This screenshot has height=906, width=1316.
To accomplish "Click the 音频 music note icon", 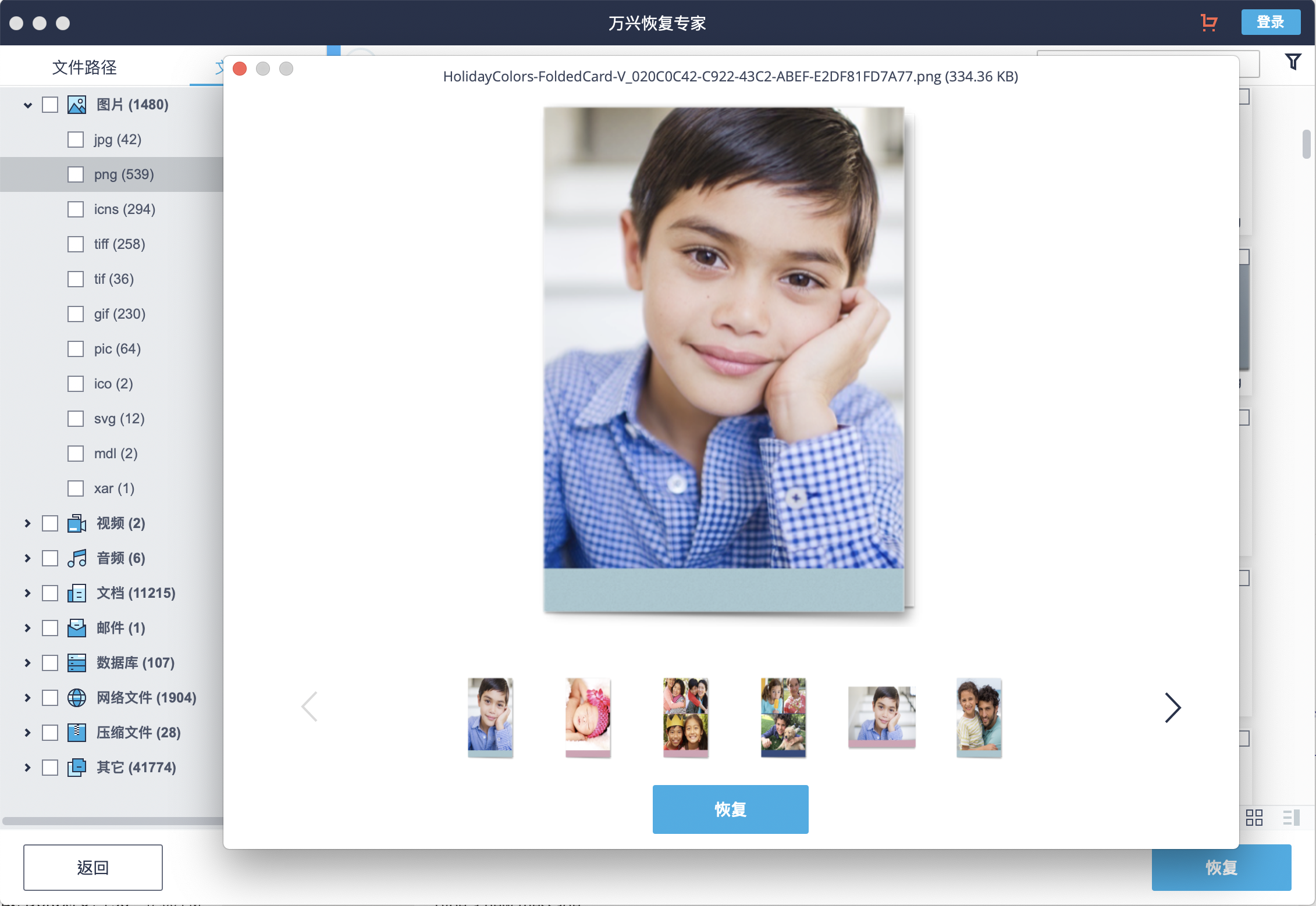I will 76,558.
